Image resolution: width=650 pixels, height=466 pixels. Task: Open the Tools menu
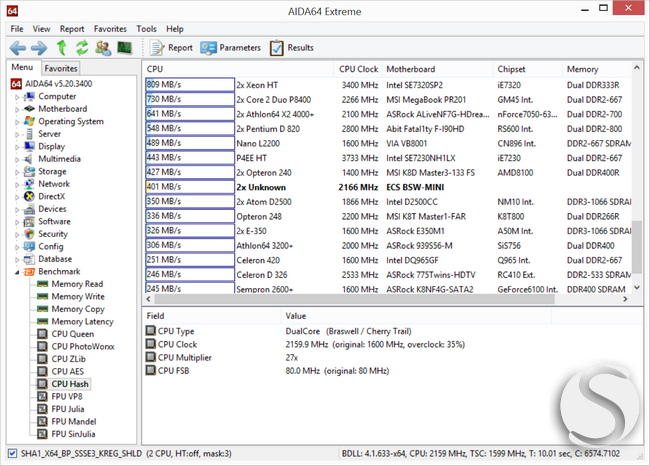(146, 29)
